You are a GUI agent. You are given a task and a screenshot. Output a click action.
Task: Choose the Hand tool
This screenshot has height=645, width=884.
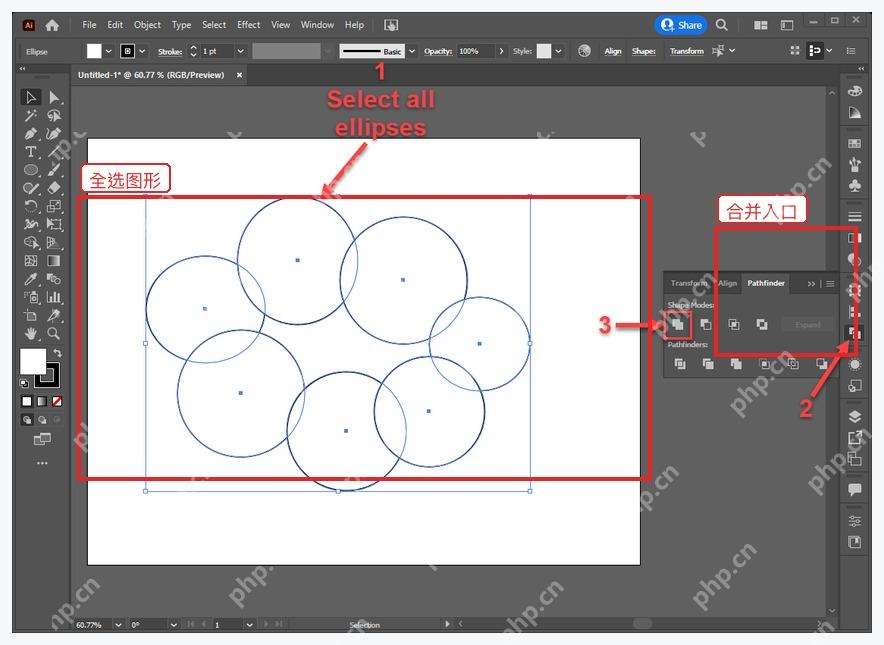pyautogui.click(x=31, y=334)
